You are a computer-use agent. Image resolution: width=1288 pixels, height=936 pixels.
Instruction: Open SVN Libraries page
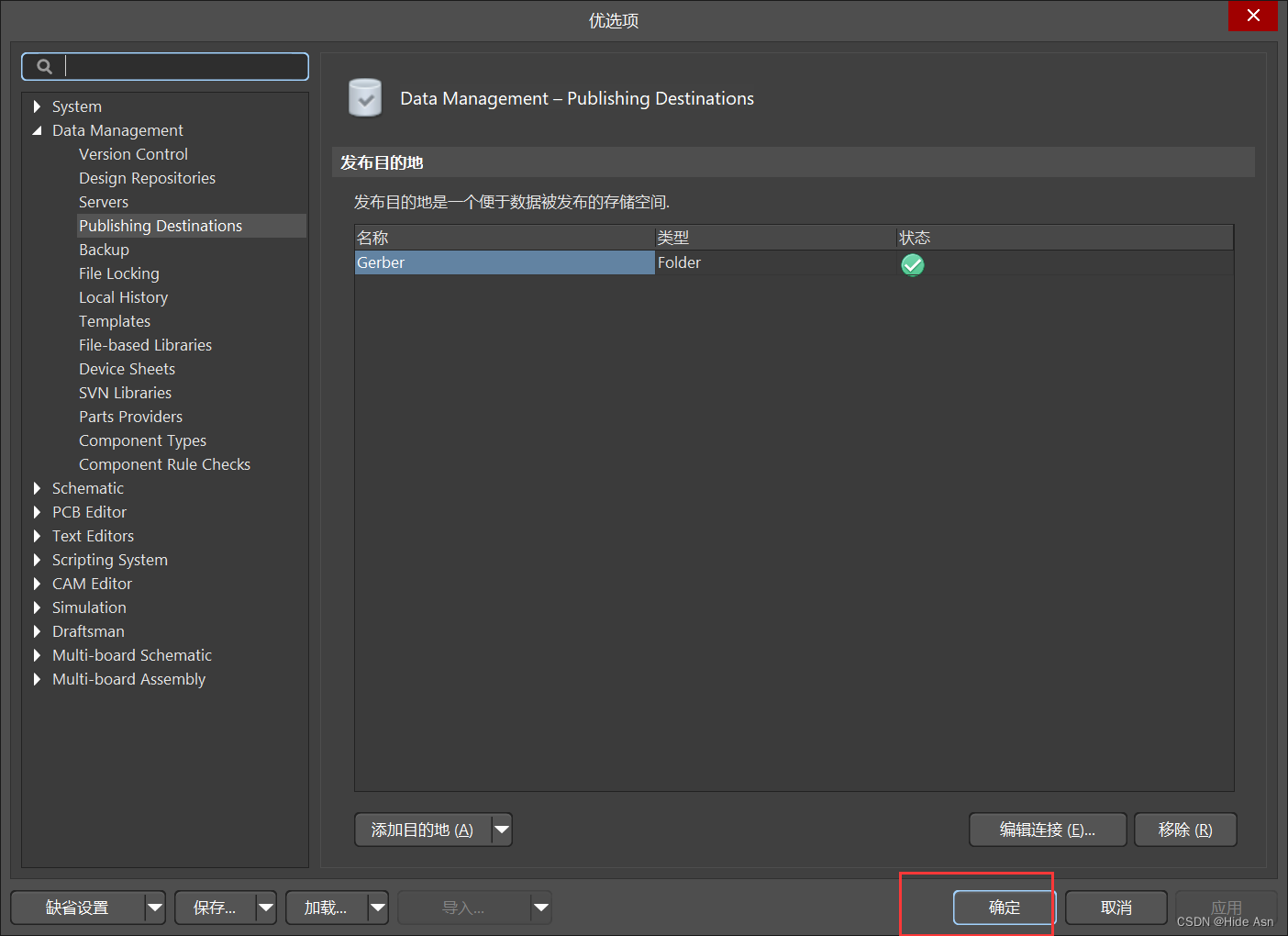click(125, 393)
